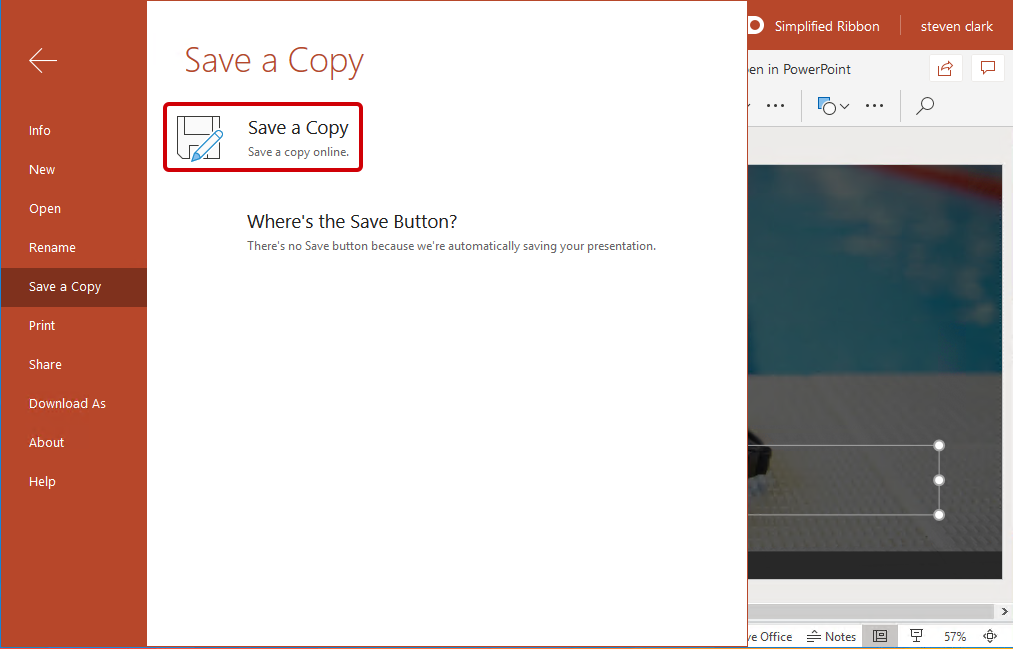Select Rename in the File sidebar

52,247
